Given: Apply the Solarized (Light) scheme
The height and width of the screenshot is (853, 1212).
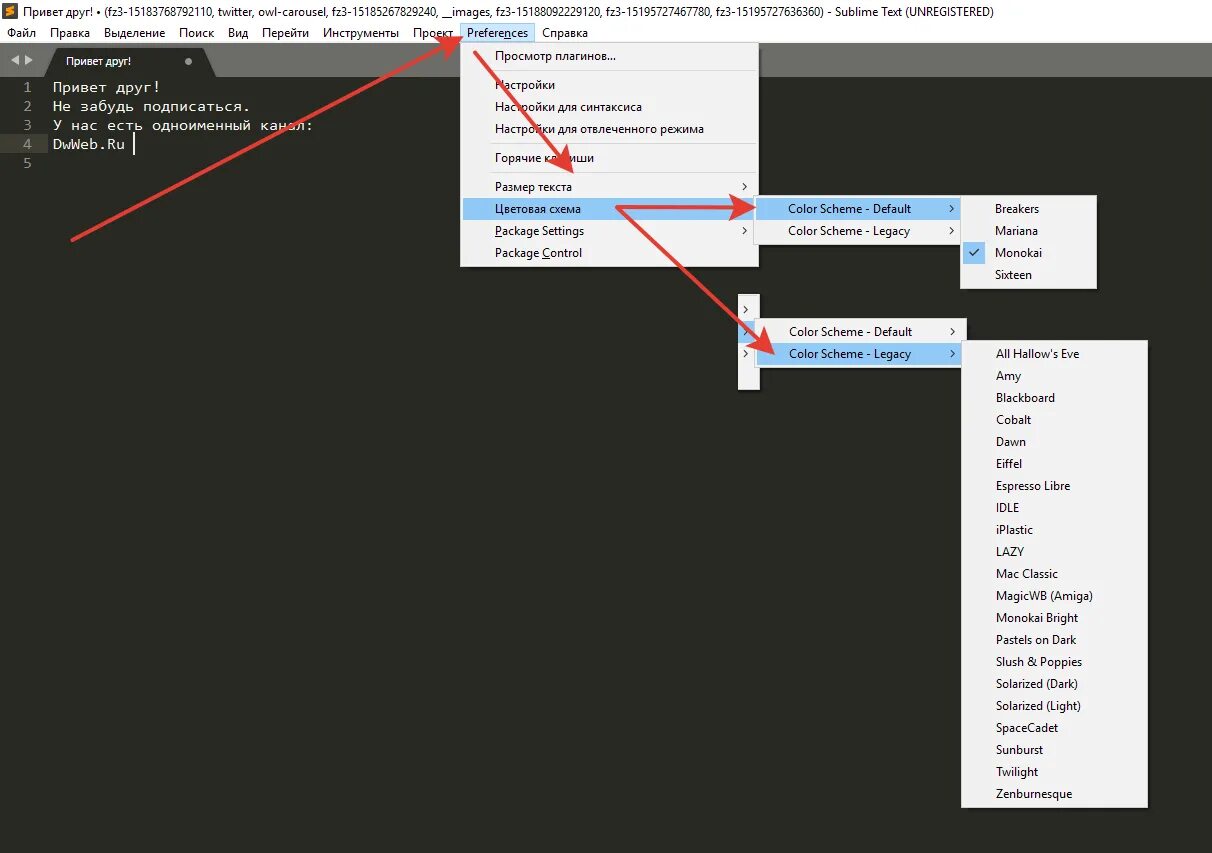Looking at the screenshot, I should 1054,706.
